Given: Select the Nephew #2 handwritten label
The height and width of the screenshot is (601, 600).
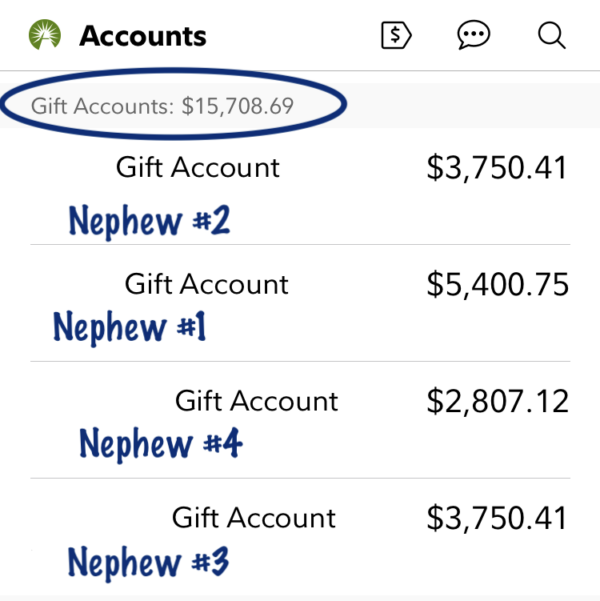Looking at the screenshot, I should pyautogui.click(x=149, y=221).
